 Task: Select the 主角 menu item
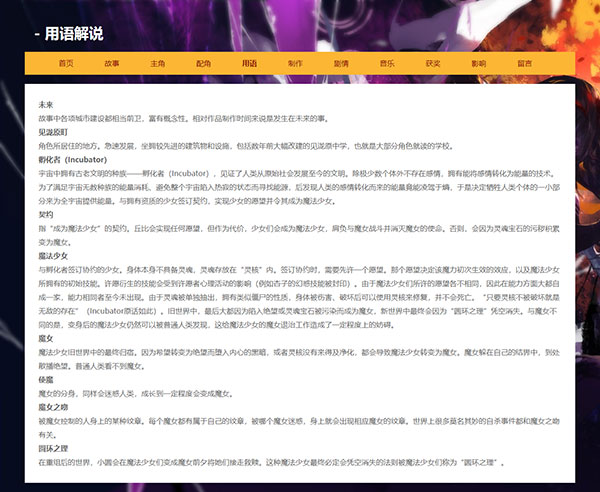157,63
